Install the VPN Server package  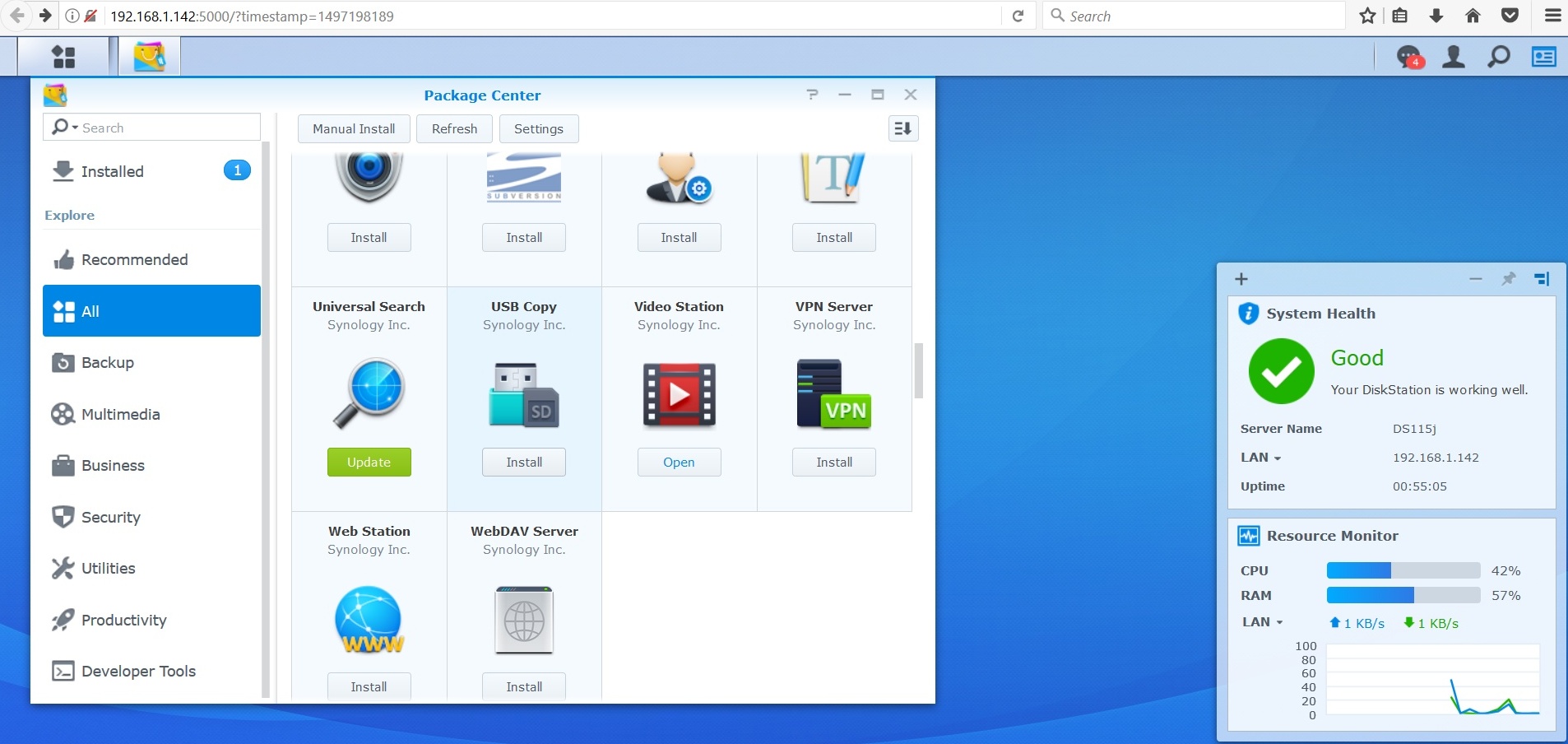[834, 462]
